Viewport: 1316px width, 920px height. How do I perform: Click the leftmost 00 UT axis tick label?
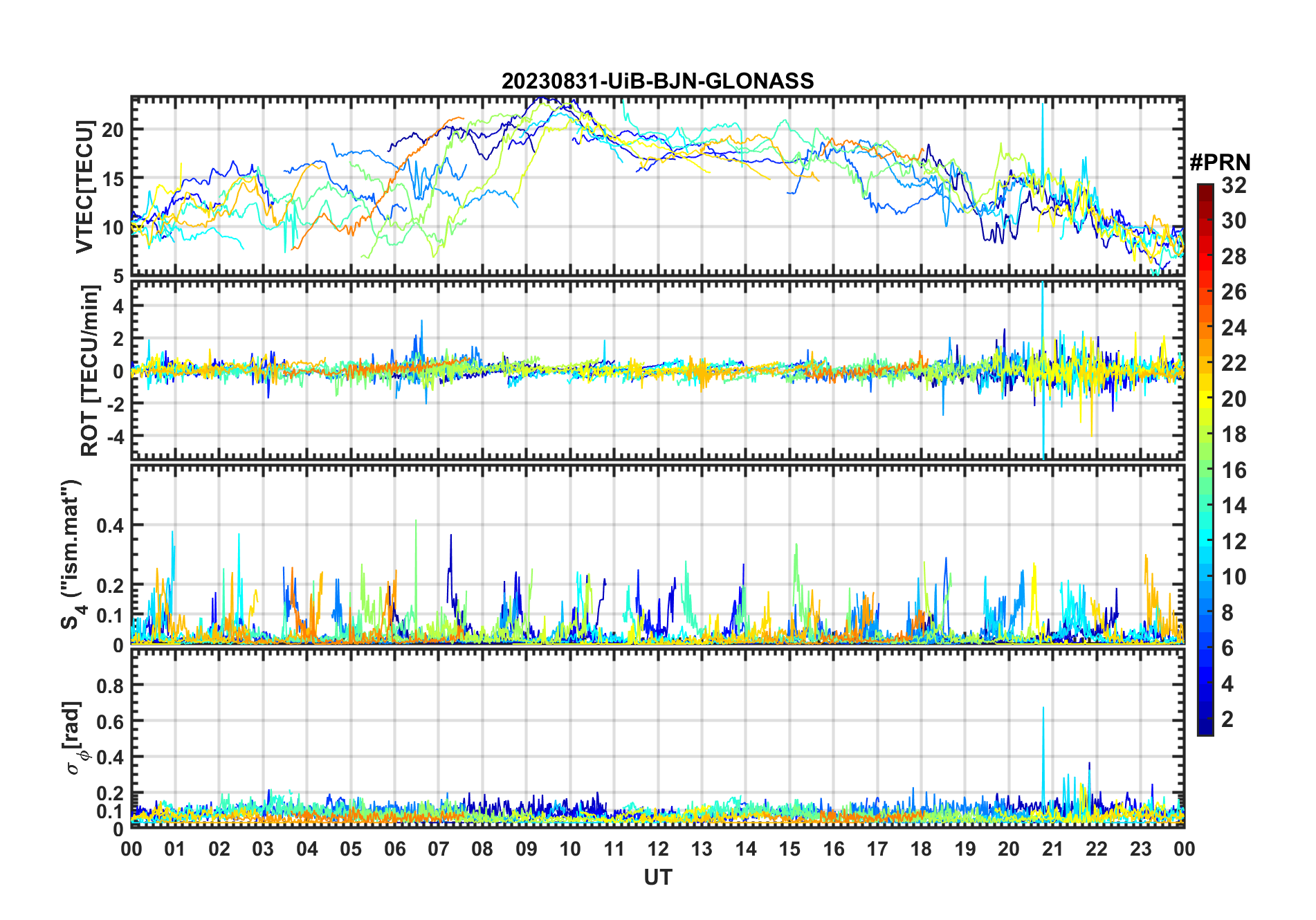tap(131, 849)
